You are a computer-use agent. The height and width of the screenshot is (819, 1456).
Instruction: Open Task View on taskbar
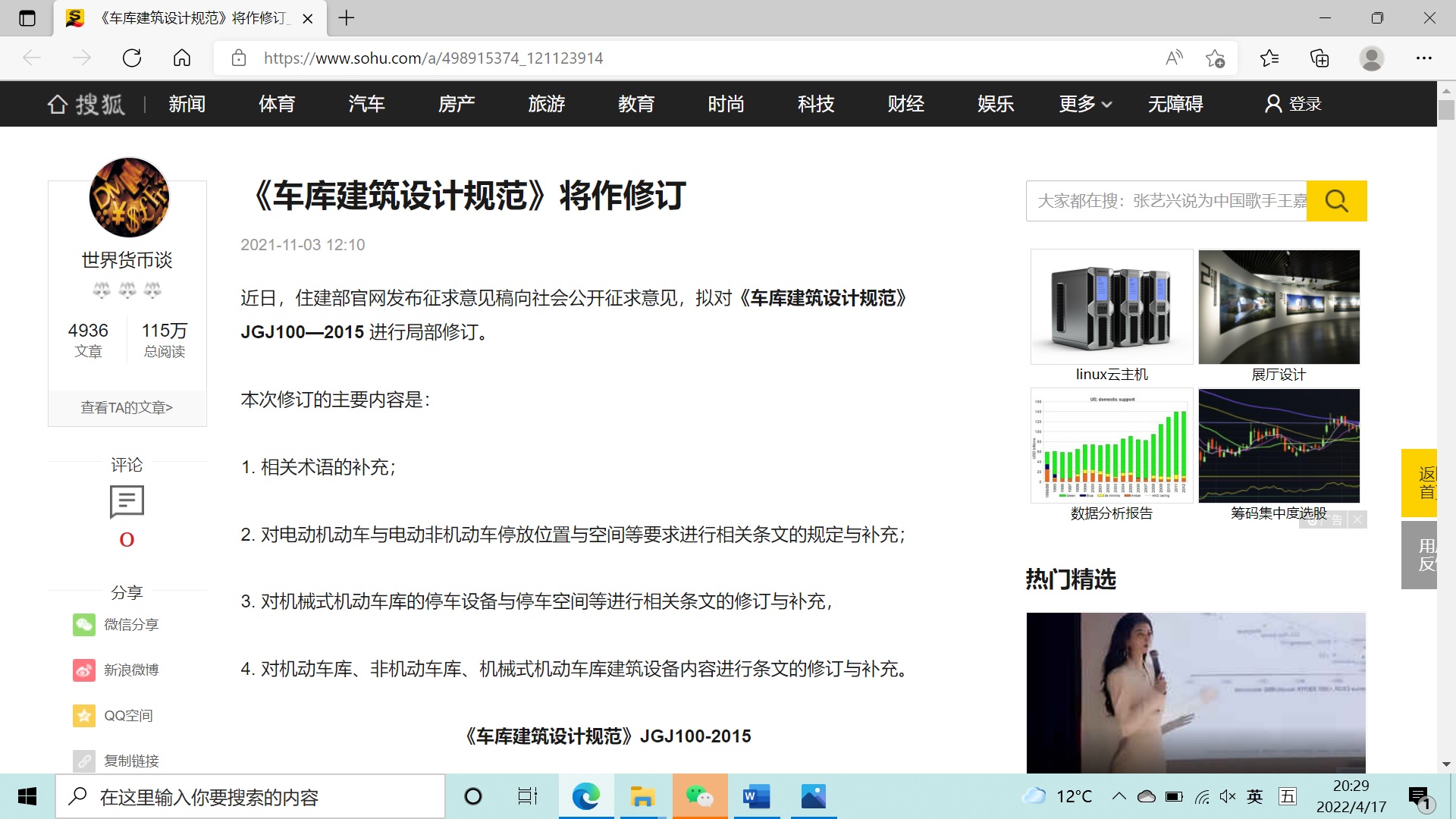click(x=528, y=796)
